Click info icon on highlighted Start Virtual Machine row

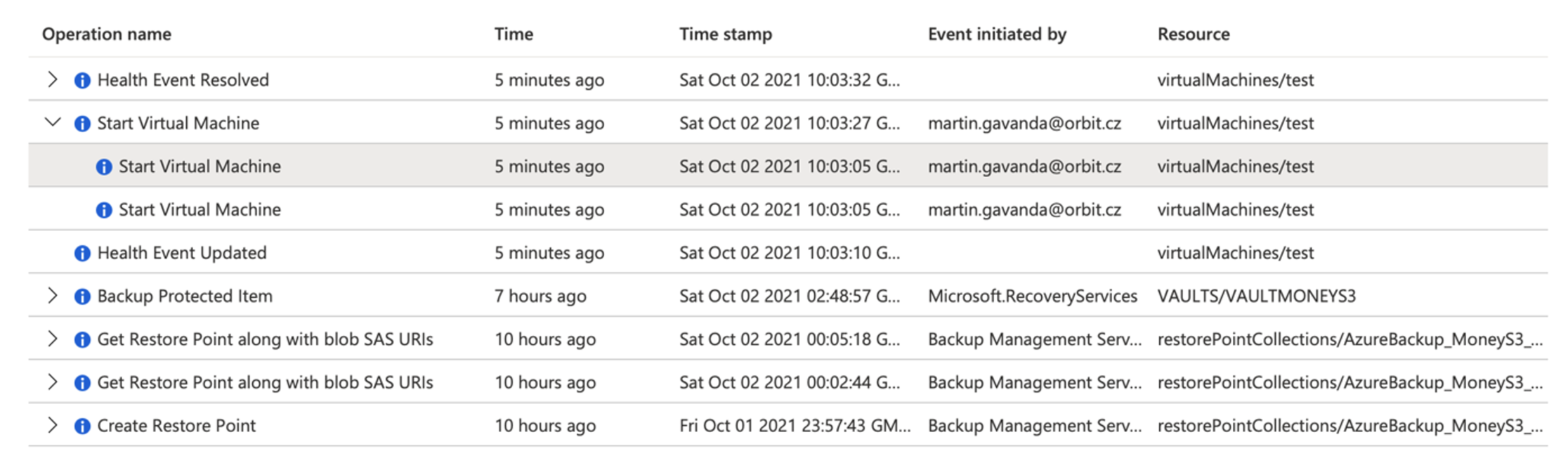click(x=104, y=167)
